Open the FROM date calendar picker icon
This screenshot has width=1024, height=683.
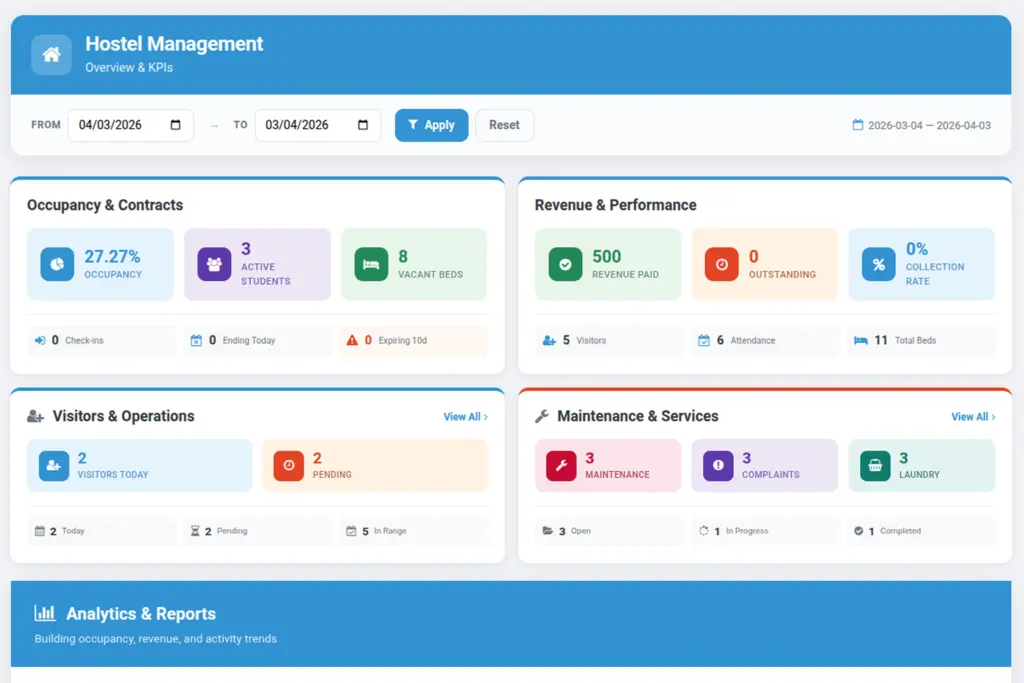tap(175, 125)
